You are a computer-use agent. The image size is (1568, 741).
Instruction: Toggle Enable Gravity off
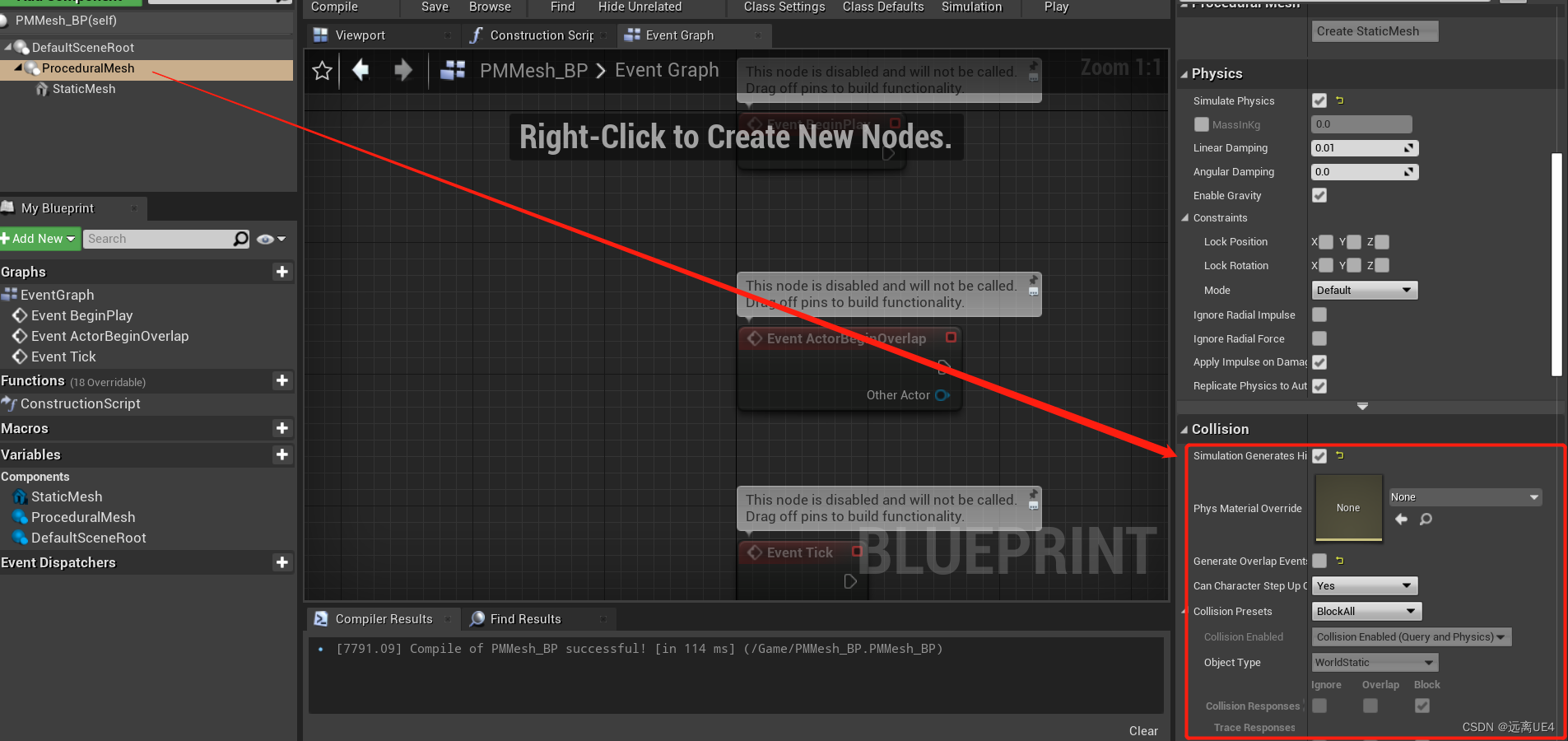point(1320,195)
